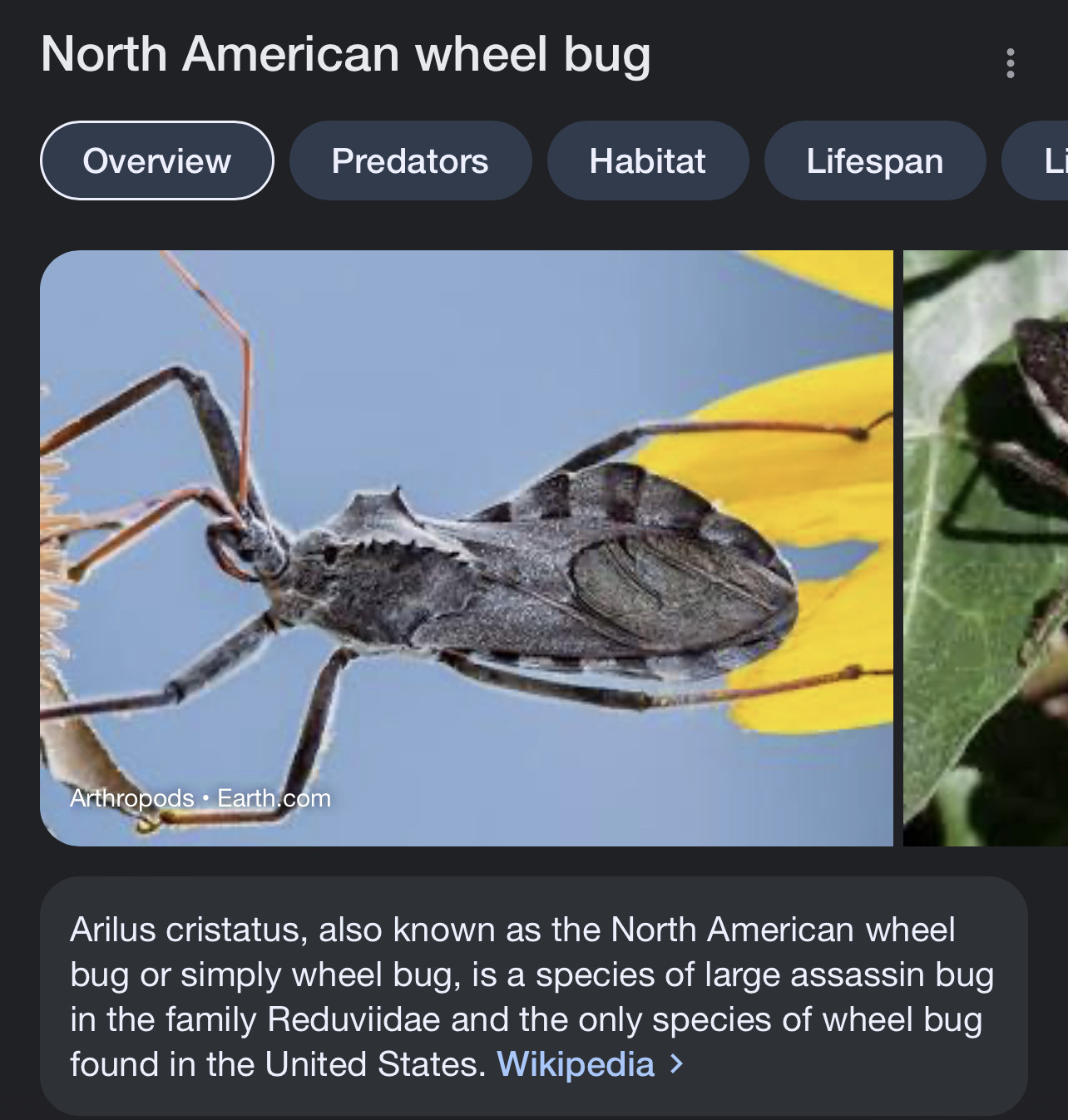Click the North American wheel bug heading
This screenshot has width=1068, height=1120.
(x=346, y=55)
